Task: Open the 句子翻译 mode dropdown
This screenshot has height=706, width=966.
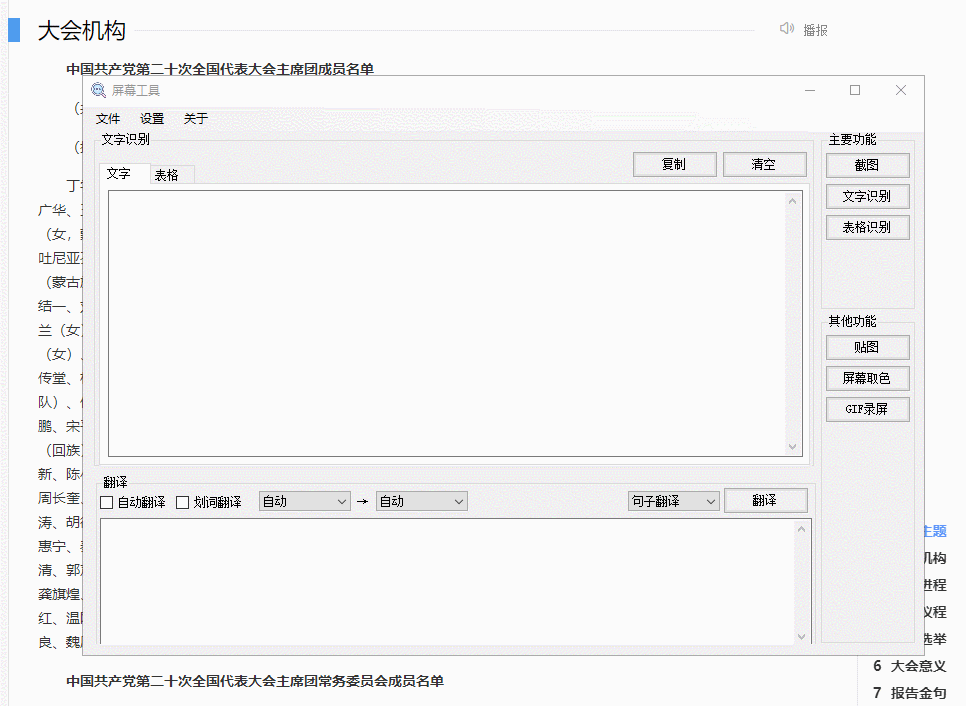Action: tap(673, 501)
